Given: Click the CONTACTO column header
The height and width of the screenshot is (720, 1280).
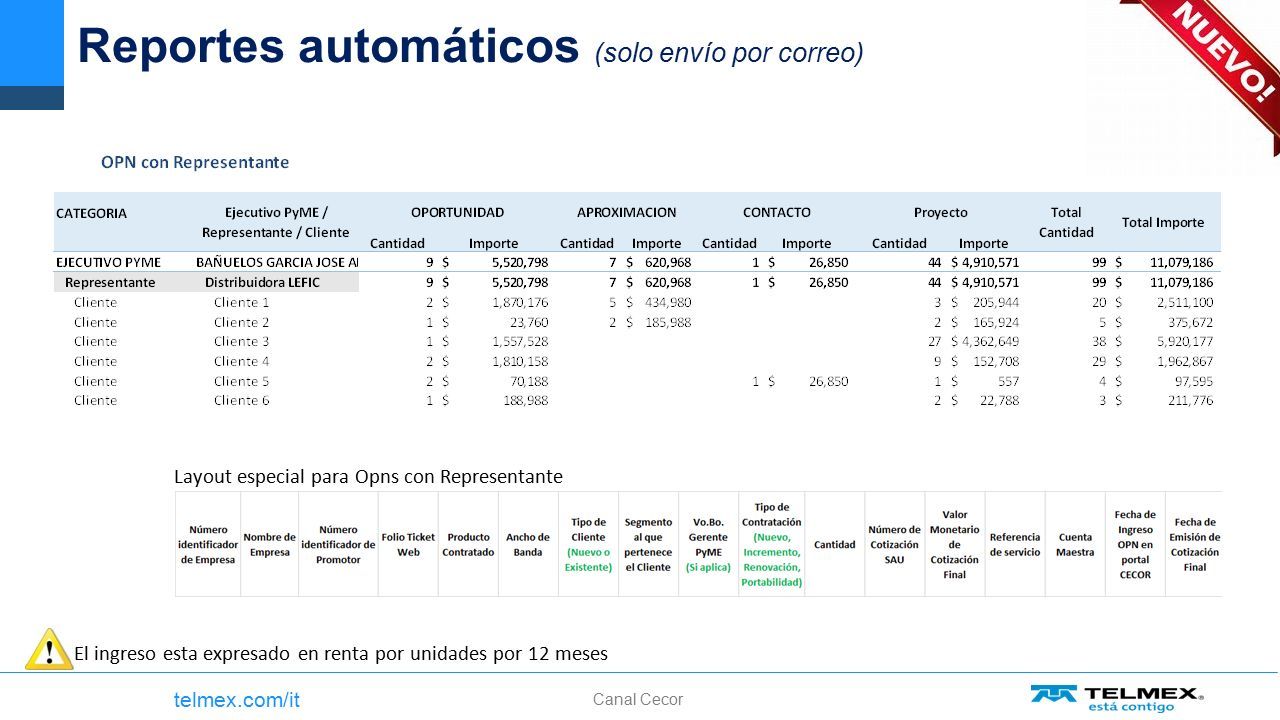Looking at the screenshot, I should (x=776, y=212).
